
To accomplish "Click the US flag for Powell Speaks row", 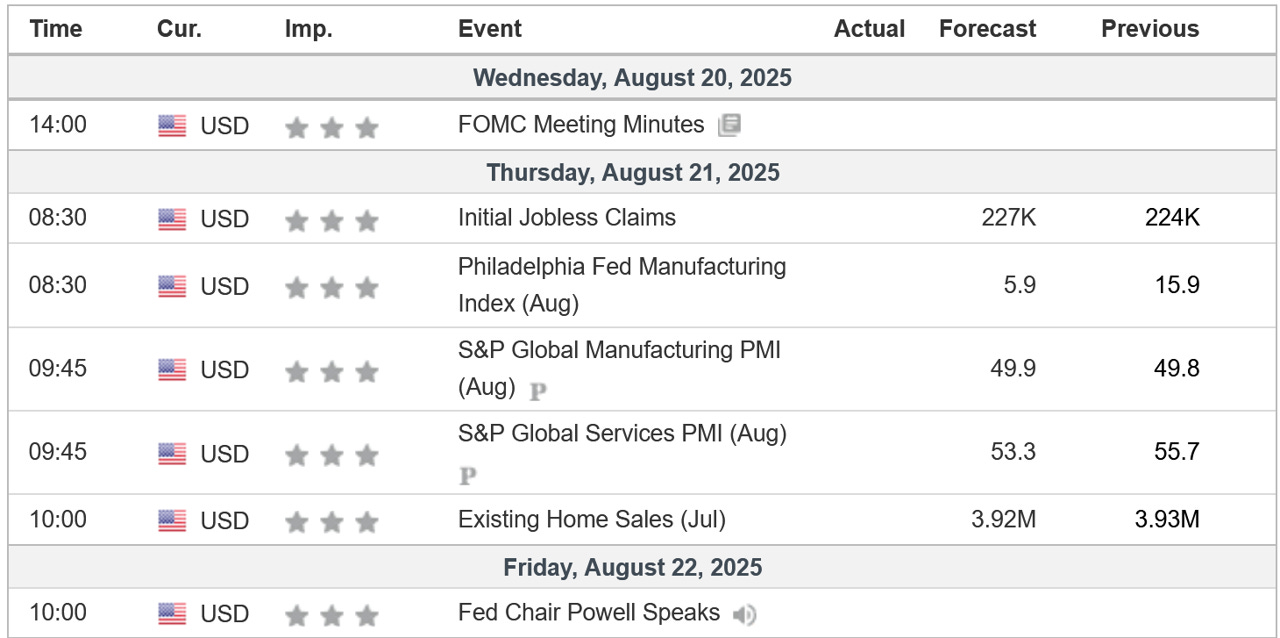I will click(172, 614).
